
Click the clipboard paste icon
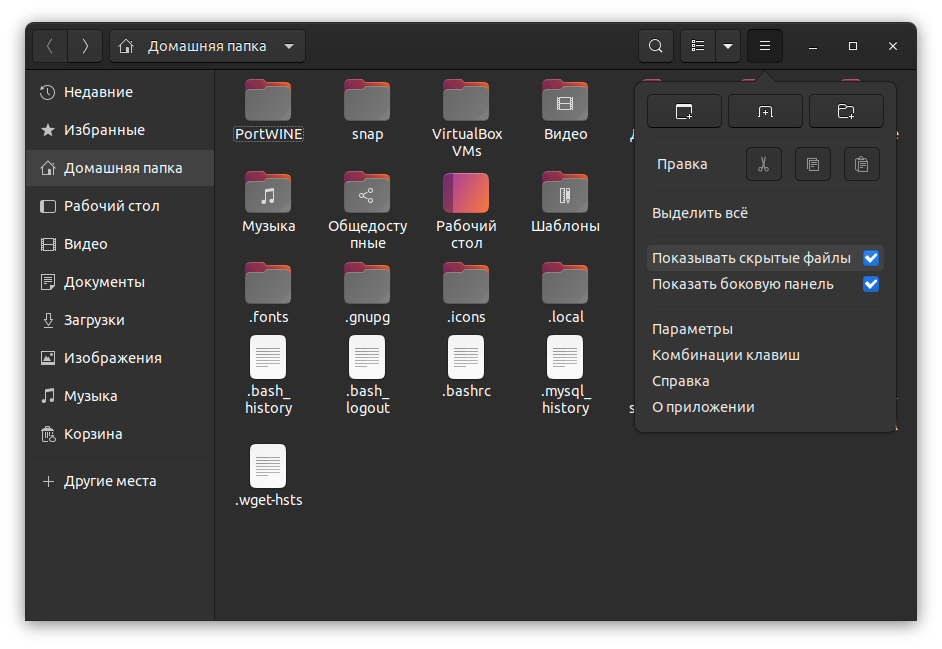pos(862,164)
